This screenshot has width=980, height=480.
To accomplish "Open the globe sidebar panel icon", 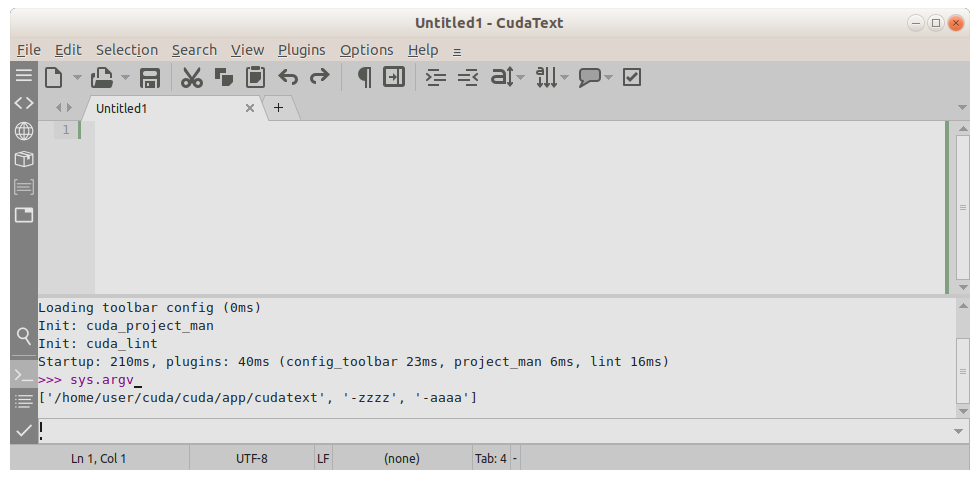I will pyautogui.click(x=24, y=131).
